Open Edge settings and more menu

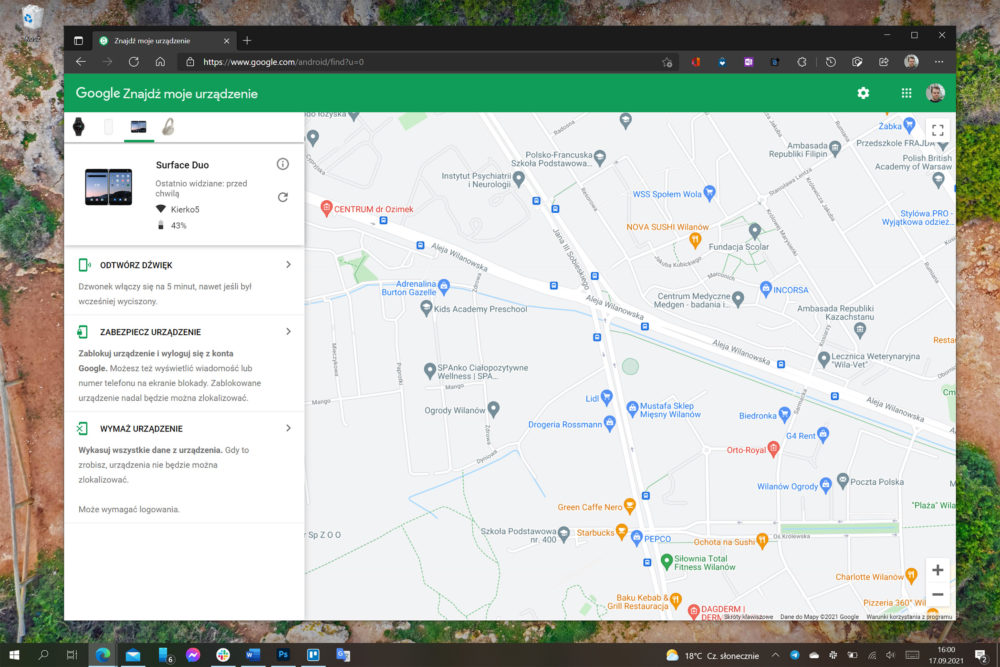point(939,62)
